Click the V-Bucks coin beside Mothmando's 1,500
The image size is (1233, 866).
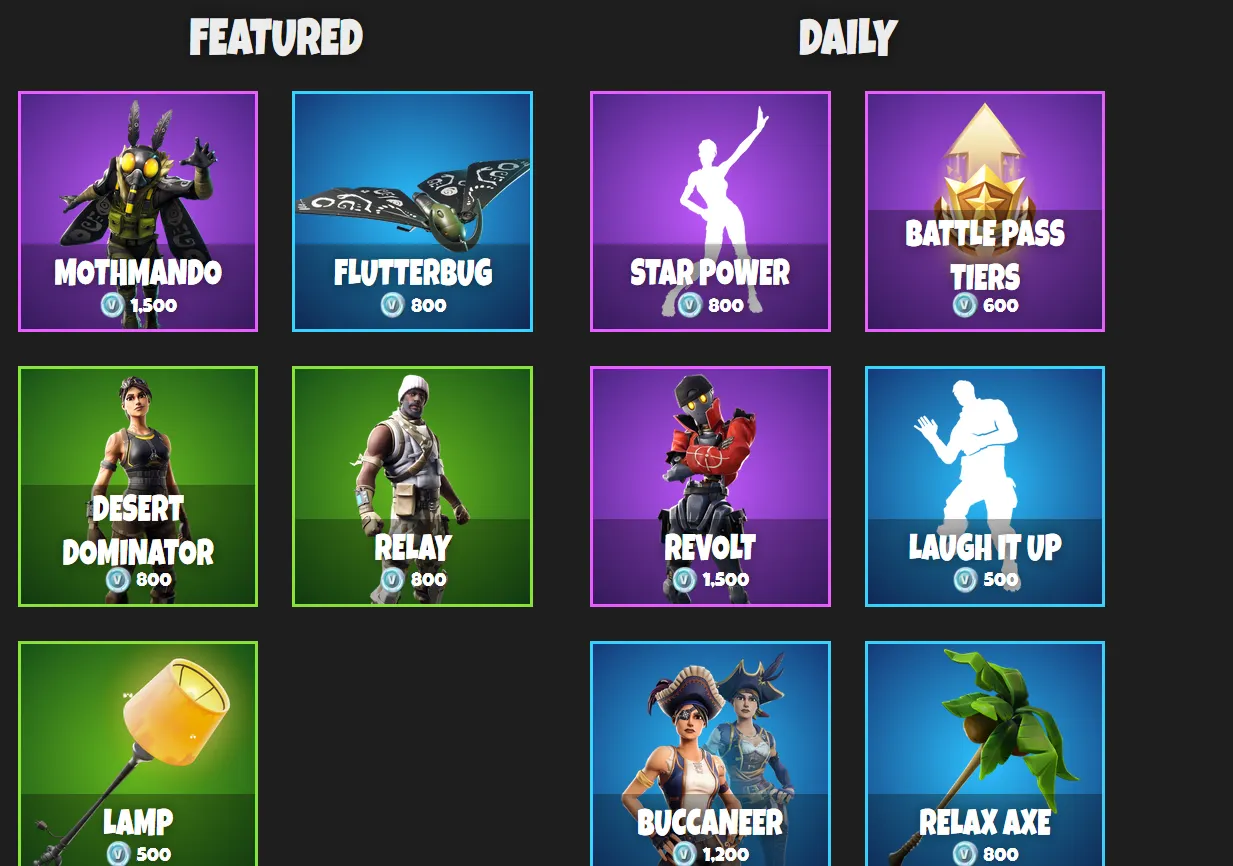pos(113,305)
